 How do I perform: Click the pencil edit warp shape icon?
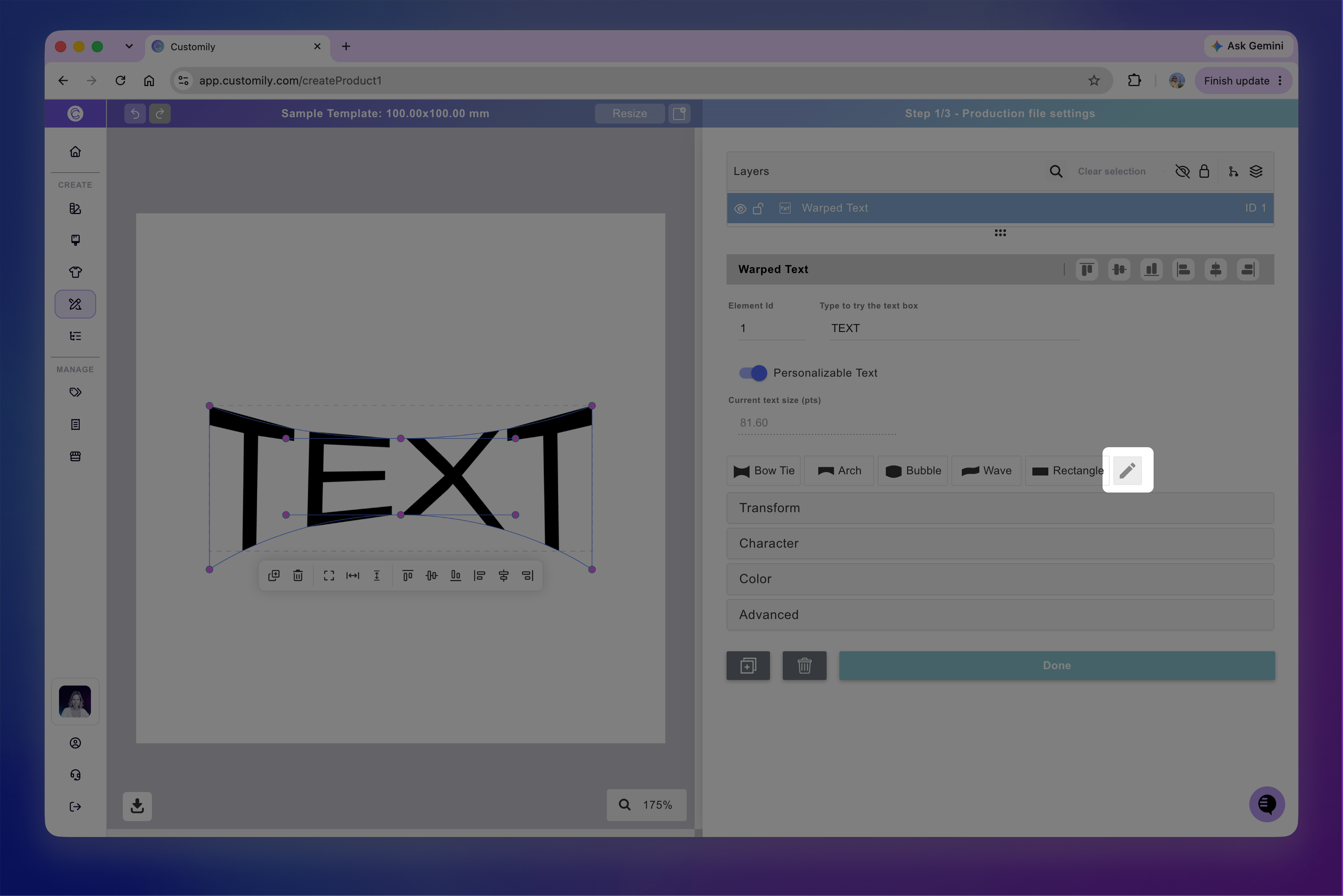coord(1127,470)
